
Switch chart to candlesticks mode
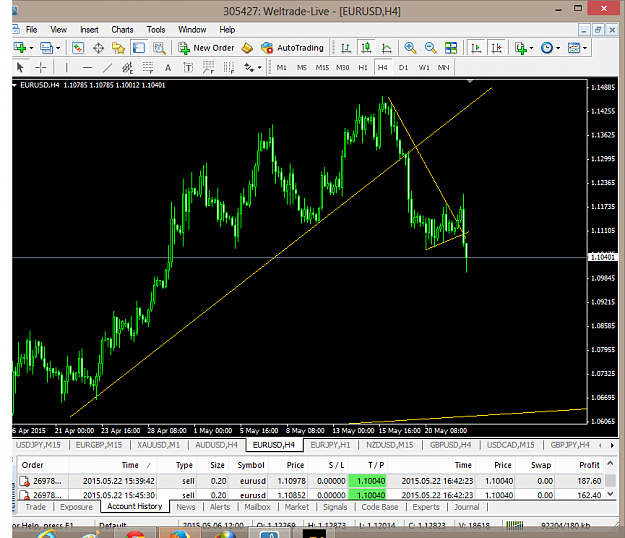pyautogui.click(x=366, y=48)
